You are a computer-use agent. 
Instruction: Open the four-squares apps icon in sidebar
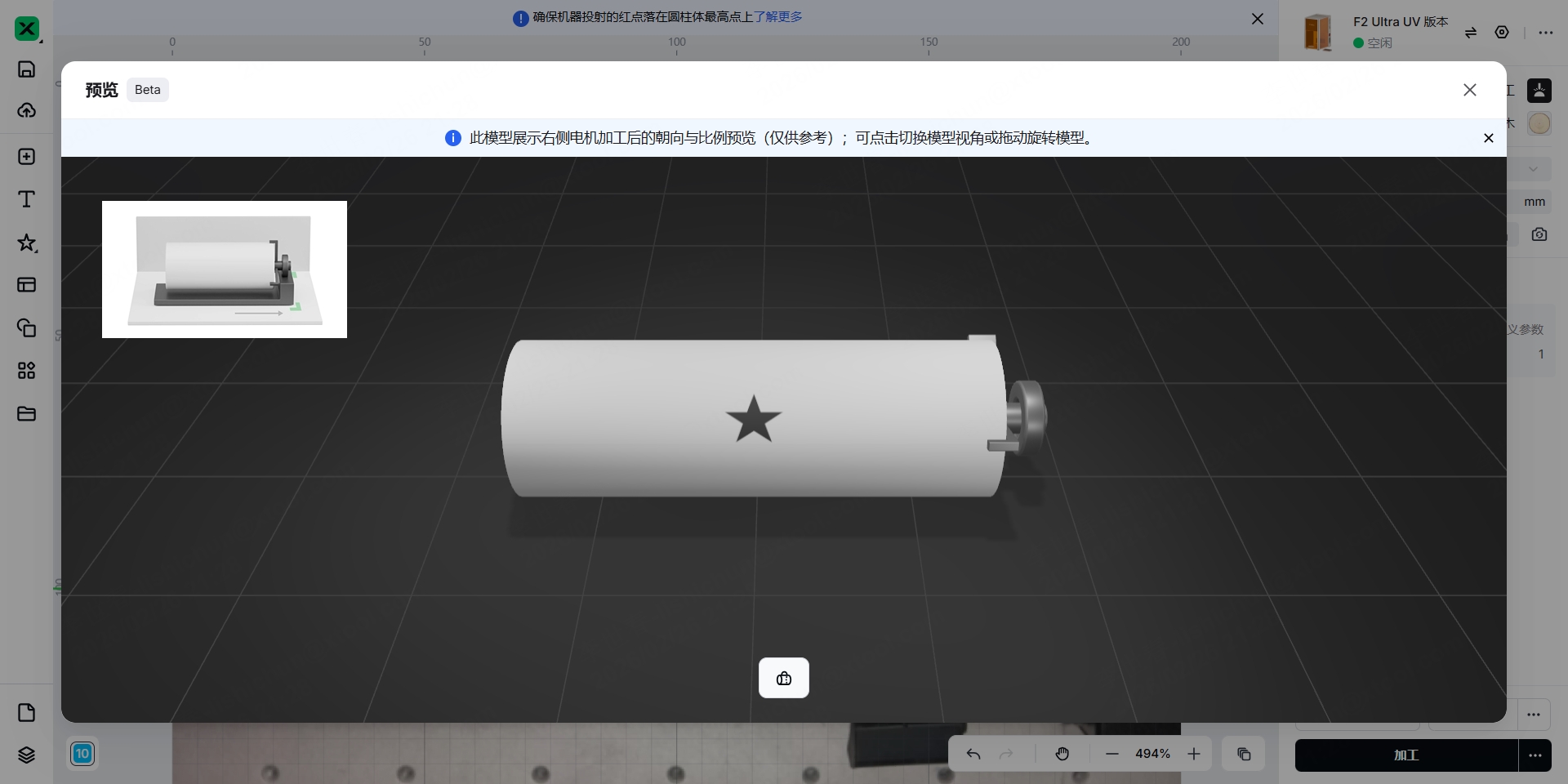click(x=26, y=371)
